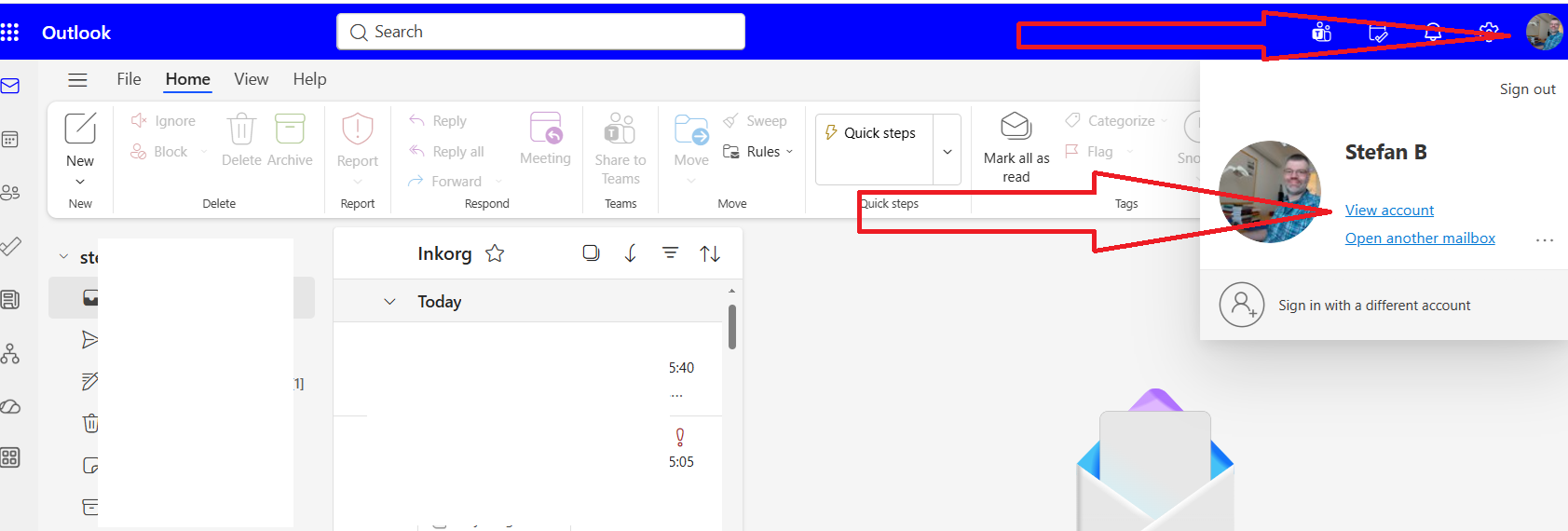The height and width of the screenshot is (531, 1568).
Task: Click the message list scrollbar
Action: 732,327
